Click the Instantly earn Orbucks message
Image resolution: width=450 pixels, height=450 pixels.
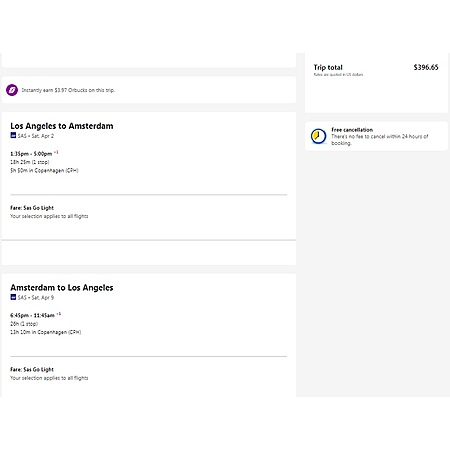coord(68,90)
